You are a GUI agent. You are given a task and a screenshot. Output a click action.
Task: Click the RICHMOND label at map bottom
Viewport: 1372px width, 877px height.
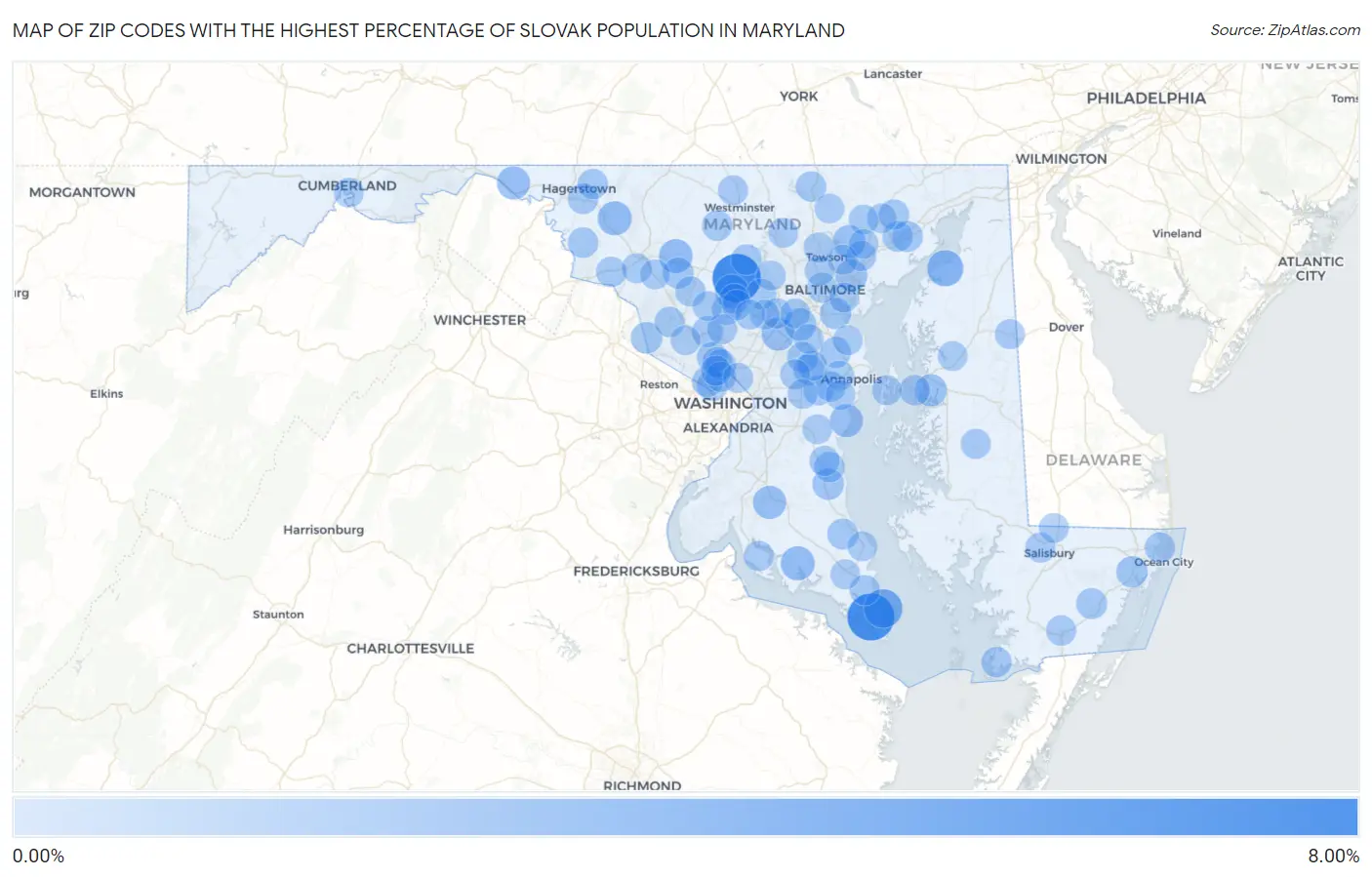642,785
